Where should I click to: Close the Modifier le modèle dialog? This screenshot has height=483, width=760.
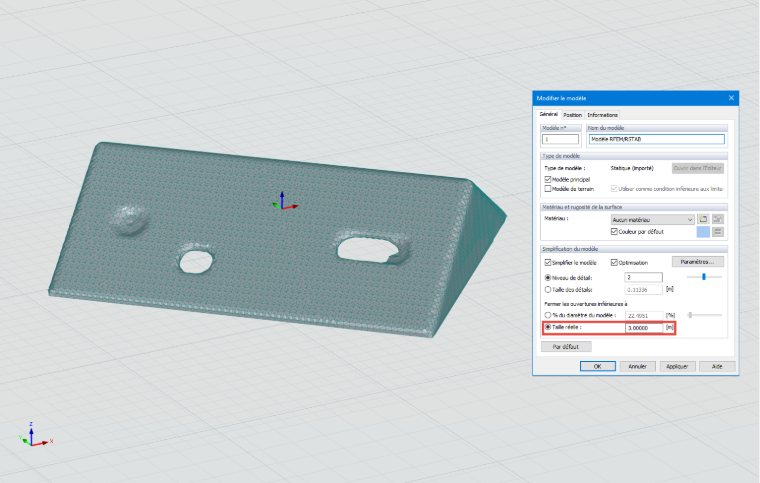731,98
